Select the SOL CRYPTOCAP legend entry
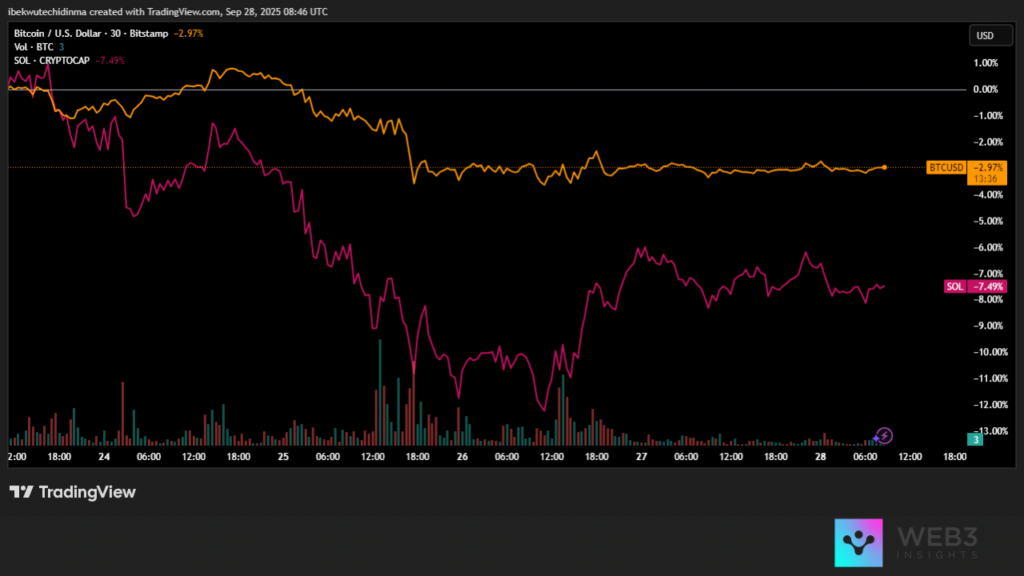The width and height of the screenshot is (1024, 576). click(50, 59)
